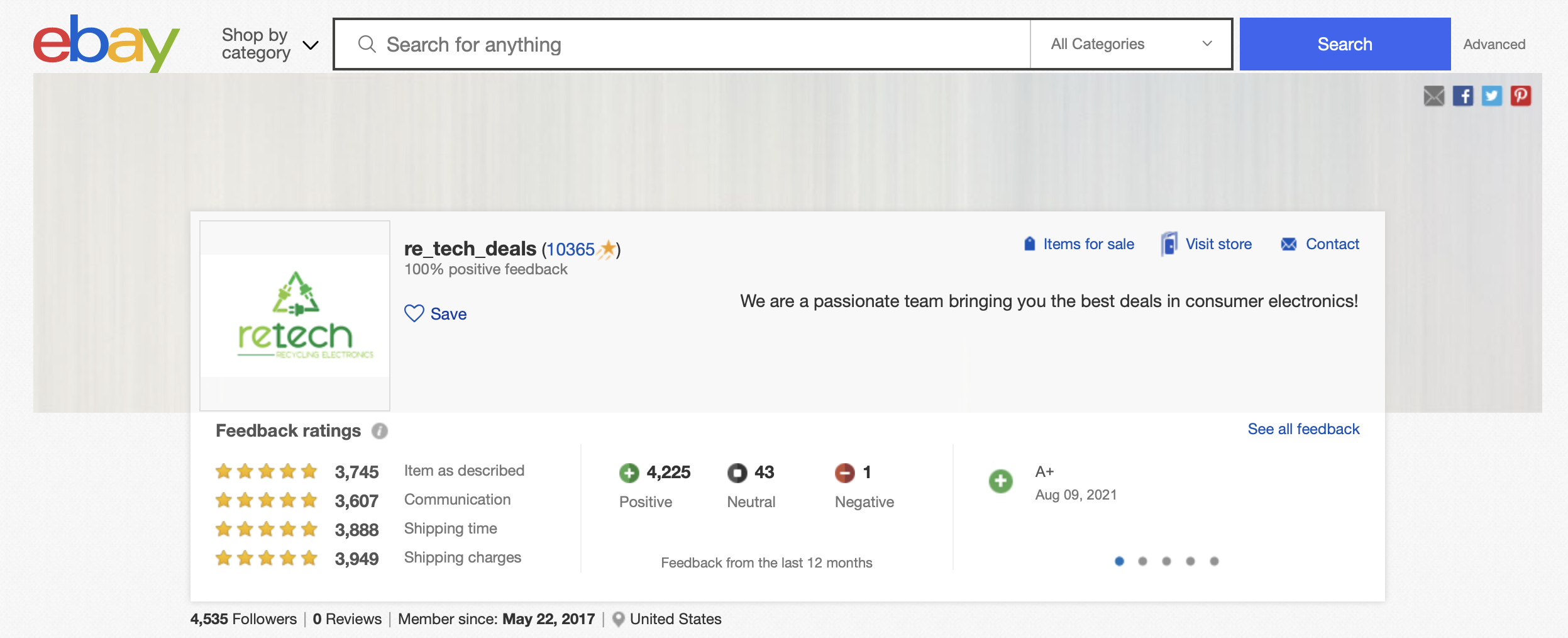
Task: Open the All Categories dropdown
Action: tap(1130, 44)
